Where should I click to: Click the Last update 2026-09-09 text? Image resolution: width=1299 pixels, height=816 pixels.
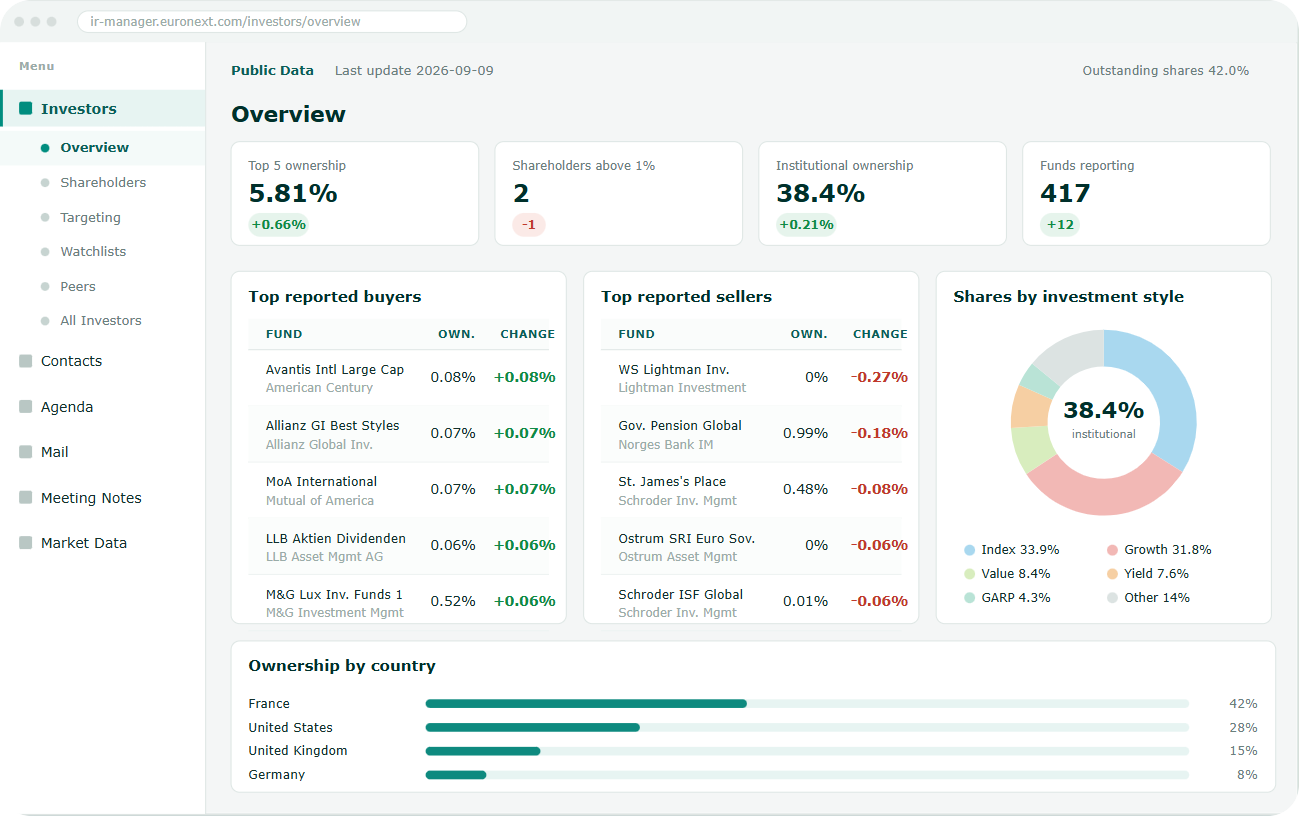tap(414, 70)
